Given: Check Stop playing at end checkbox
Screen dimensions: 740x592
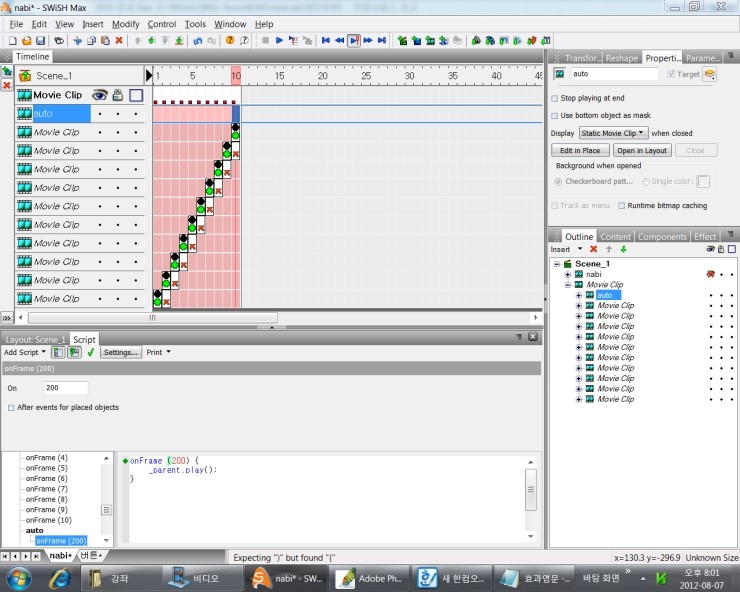Looking at the screenshot, I should point(555,98).
